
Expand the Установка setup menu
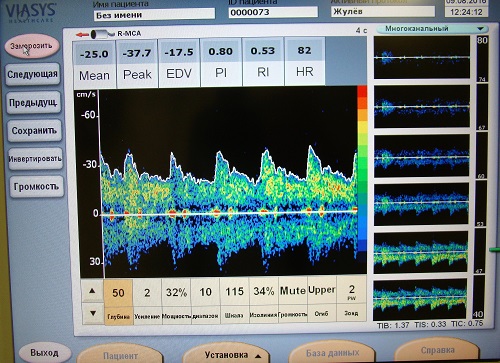tap(232, 354)
